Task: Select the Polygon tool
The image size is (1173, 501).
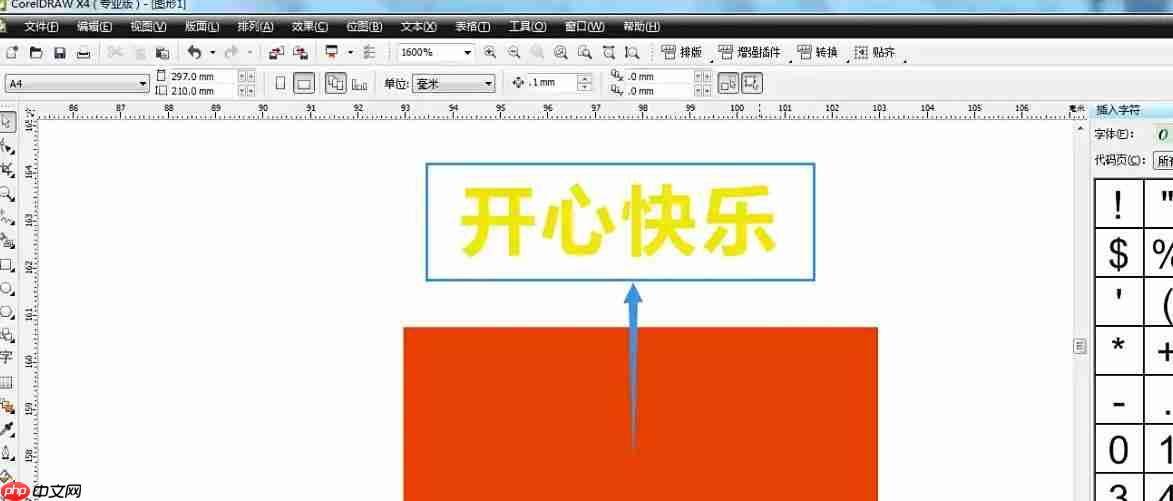Action: coord(7,312)
